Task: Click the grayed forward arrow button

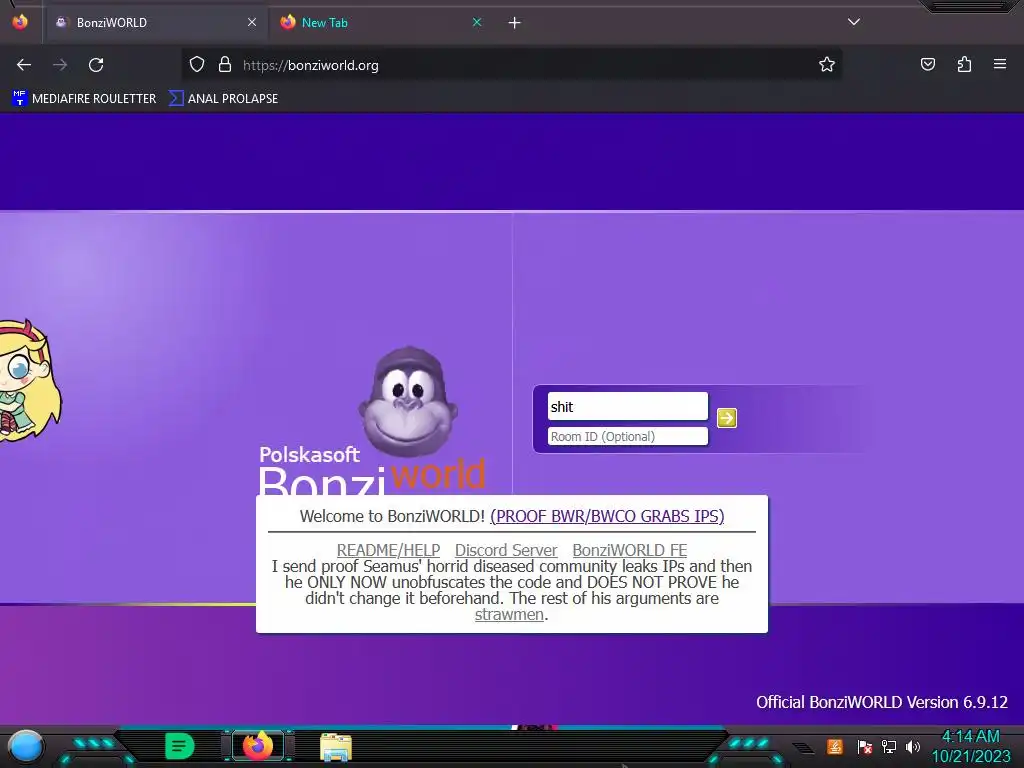Action: [x=60, y=65]
